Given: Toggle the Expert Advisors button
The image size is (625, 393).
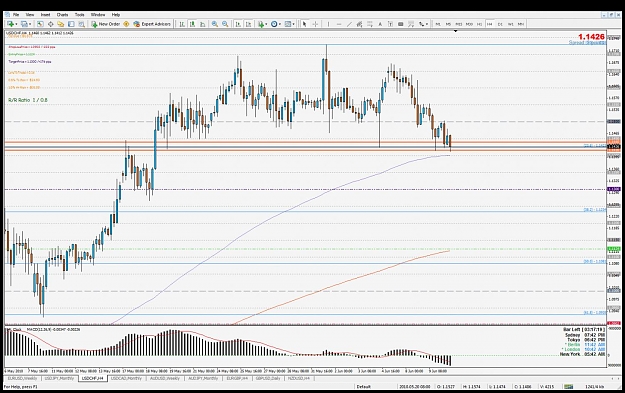Looking at the screenshot, I should [x=152, y=24].
